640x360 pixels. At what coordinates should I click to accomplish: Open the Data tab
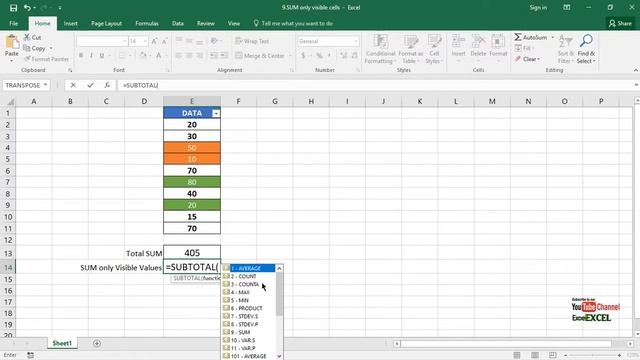pos(178,23)
